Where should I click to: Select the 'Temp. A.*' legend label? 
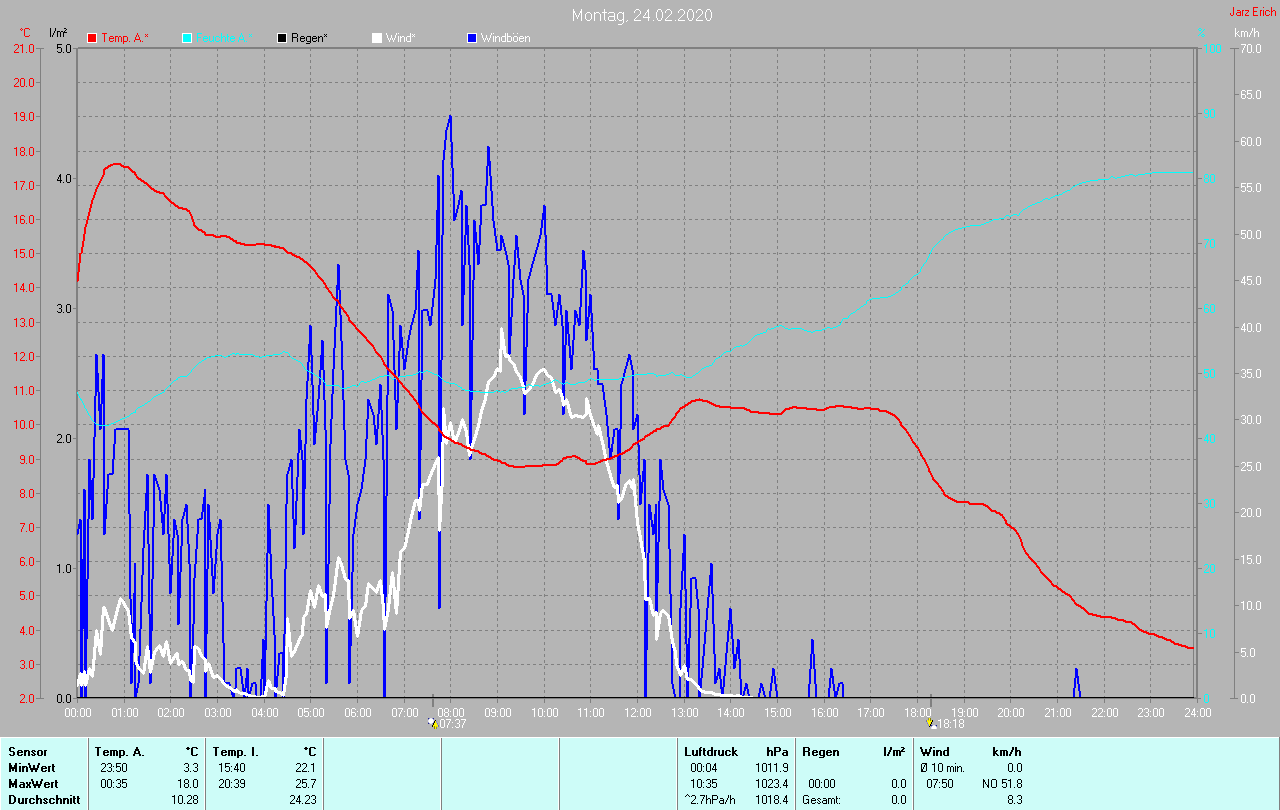tap(125, 38)
